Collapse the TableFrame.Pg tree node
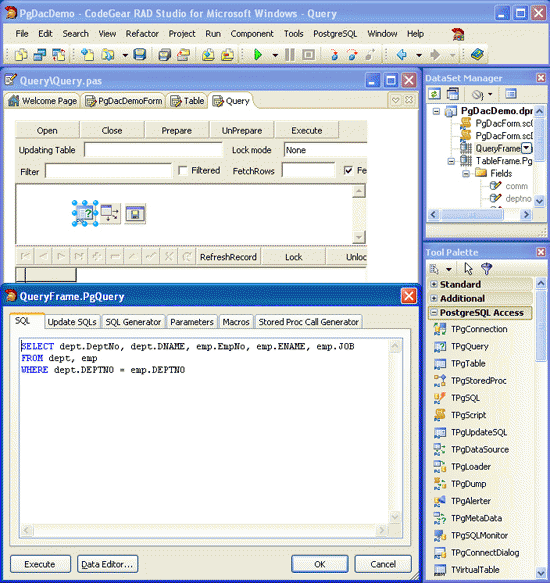 (x=451, y=161)
